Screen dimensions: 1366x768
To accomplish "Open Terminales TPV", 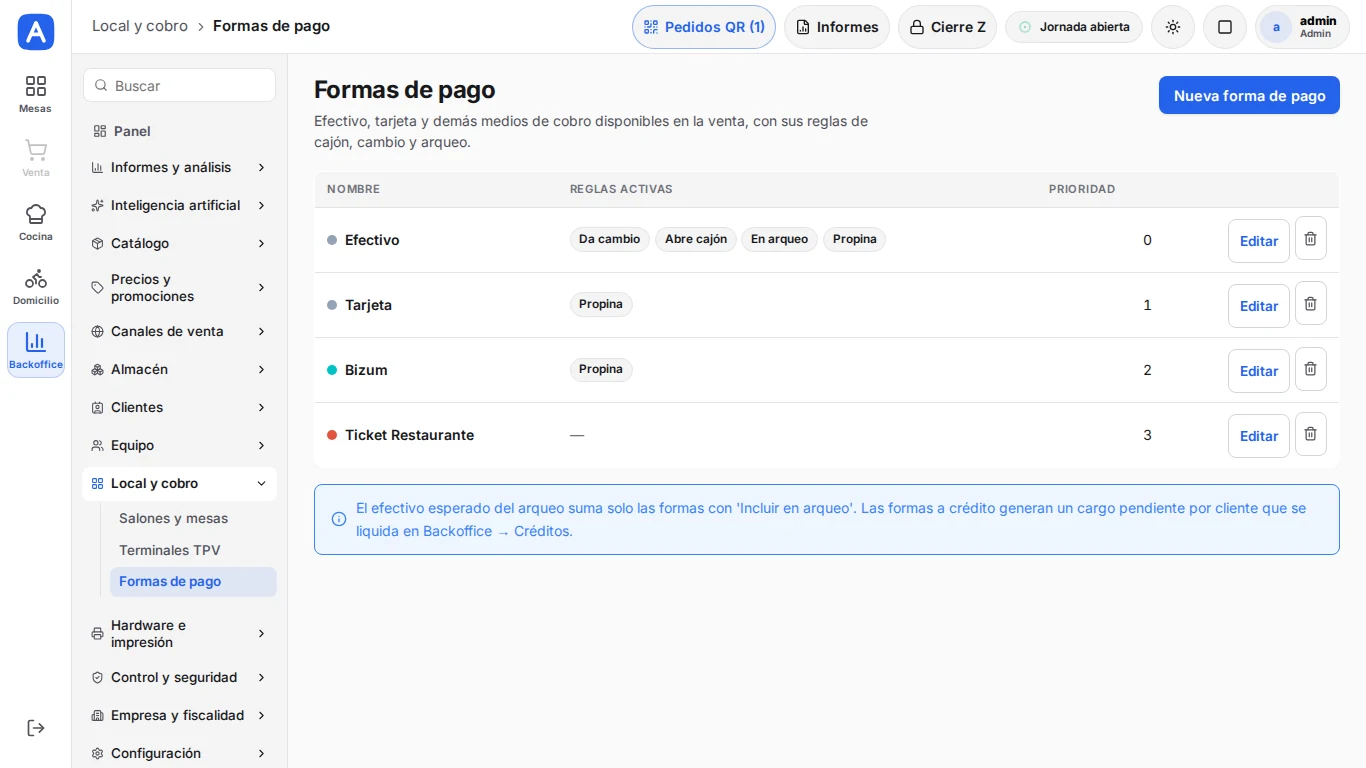I will (x=193, y=550).
